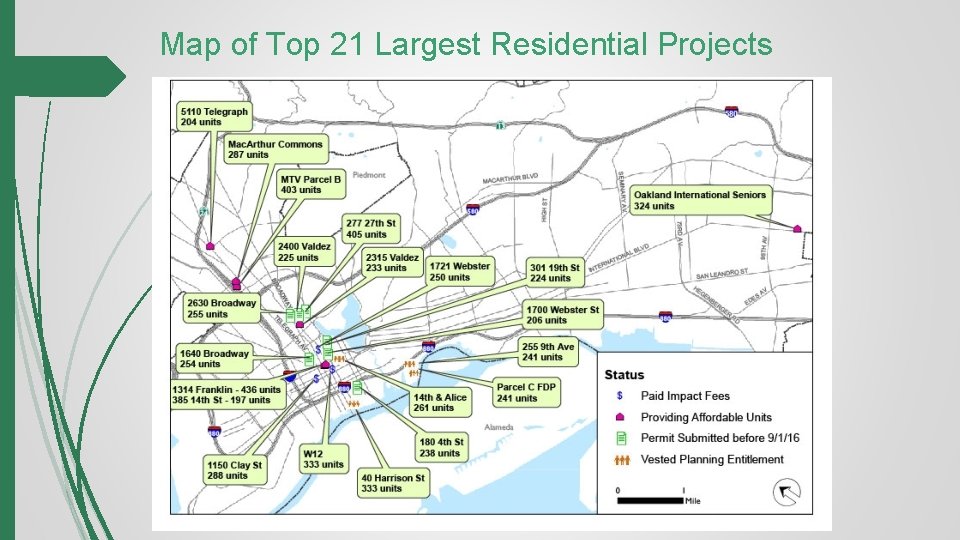Click the MACARTHUR BLVD street label
This screenshot has width=960, height=540.
click(x=510, y=178)
